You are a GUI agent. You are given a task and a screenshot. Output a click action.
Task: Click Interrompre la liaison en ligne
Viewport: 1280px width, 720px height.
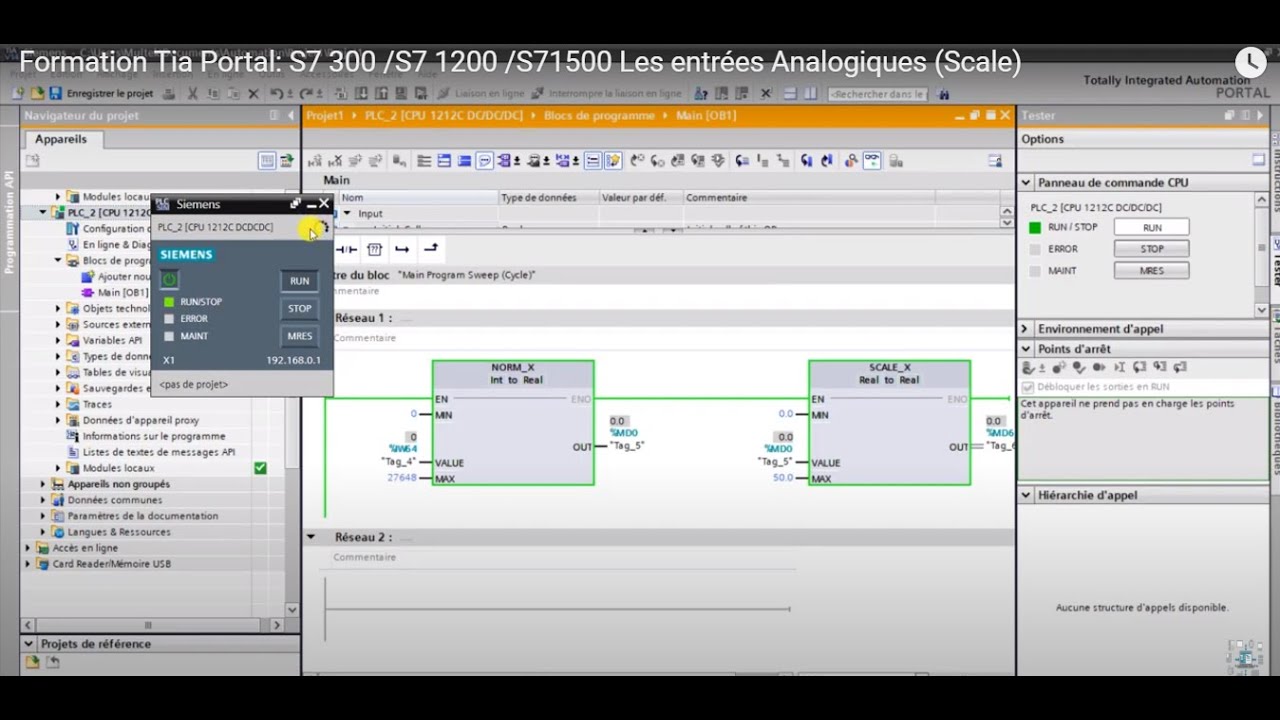(x=606, y=93)
